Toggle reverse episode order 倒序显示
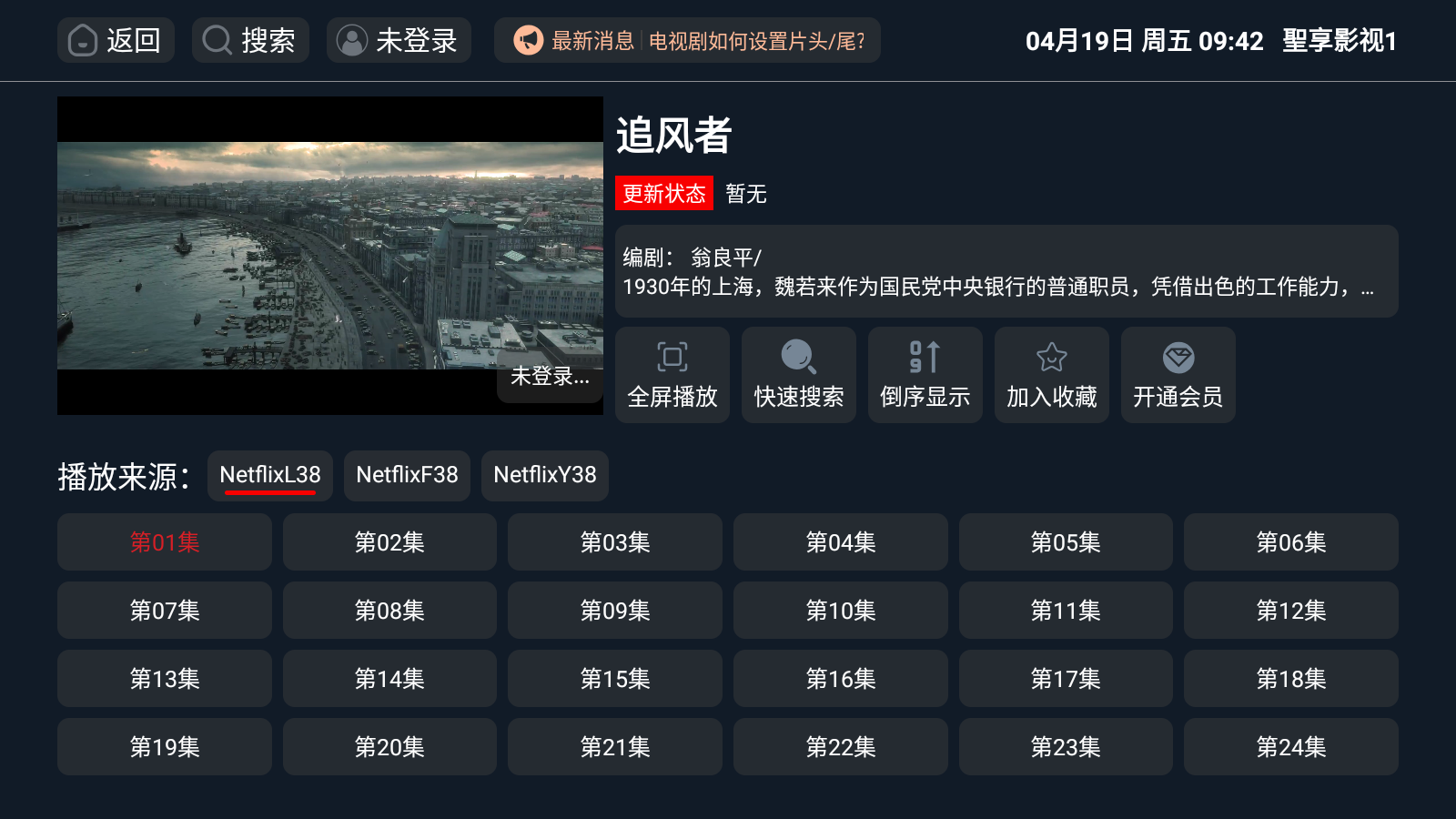 [925, 375]
